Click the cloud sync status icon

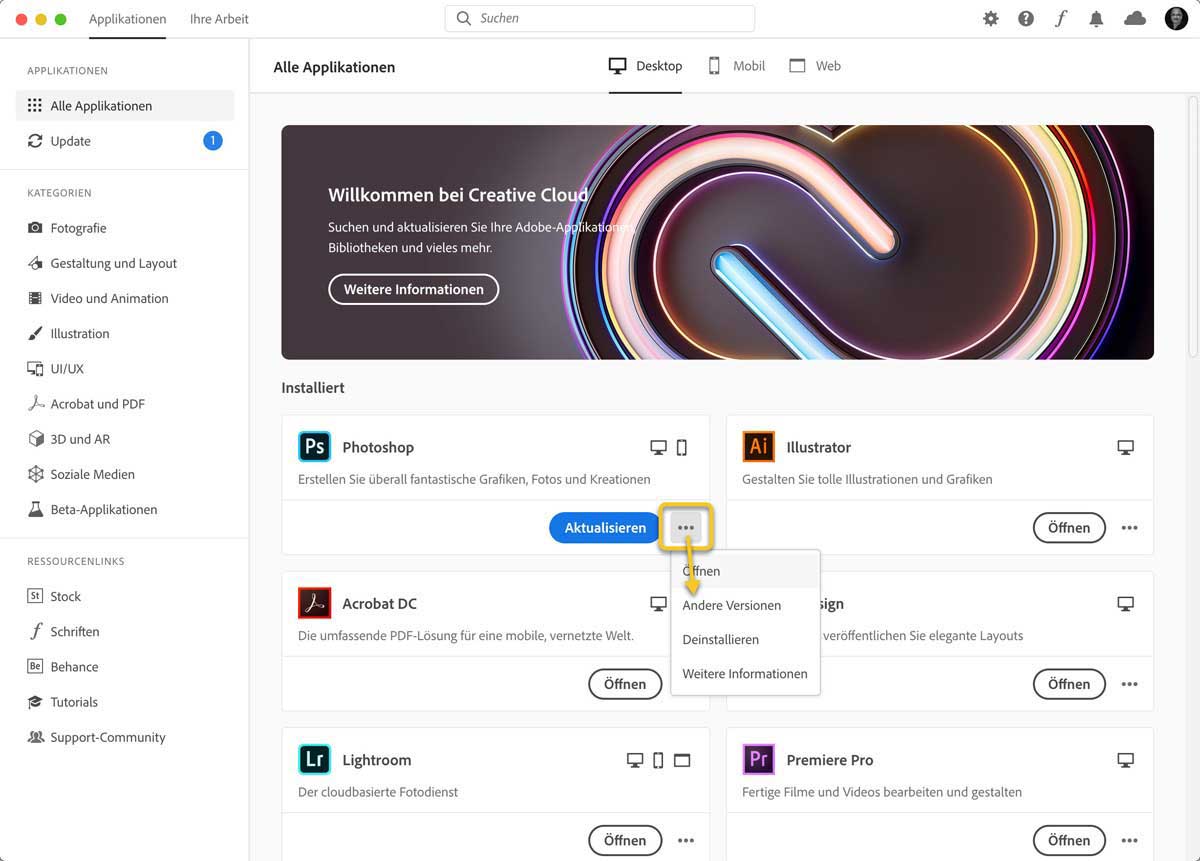pos(1135,19)
